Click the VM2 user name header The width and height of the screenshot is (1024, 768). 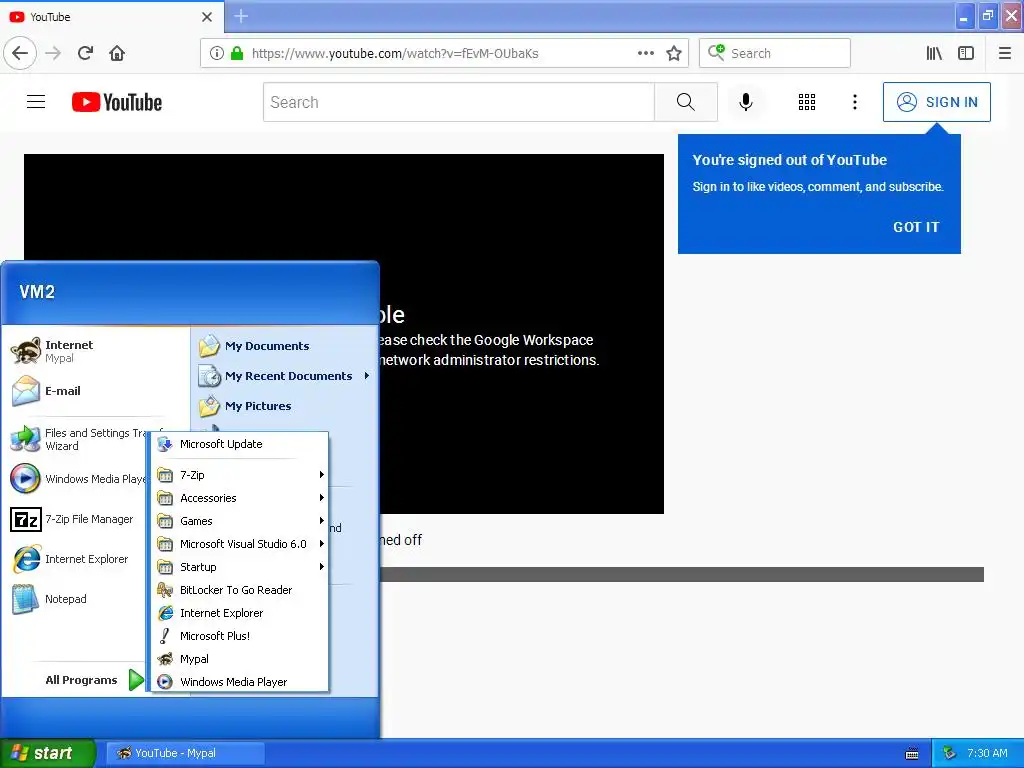point(37,292)
